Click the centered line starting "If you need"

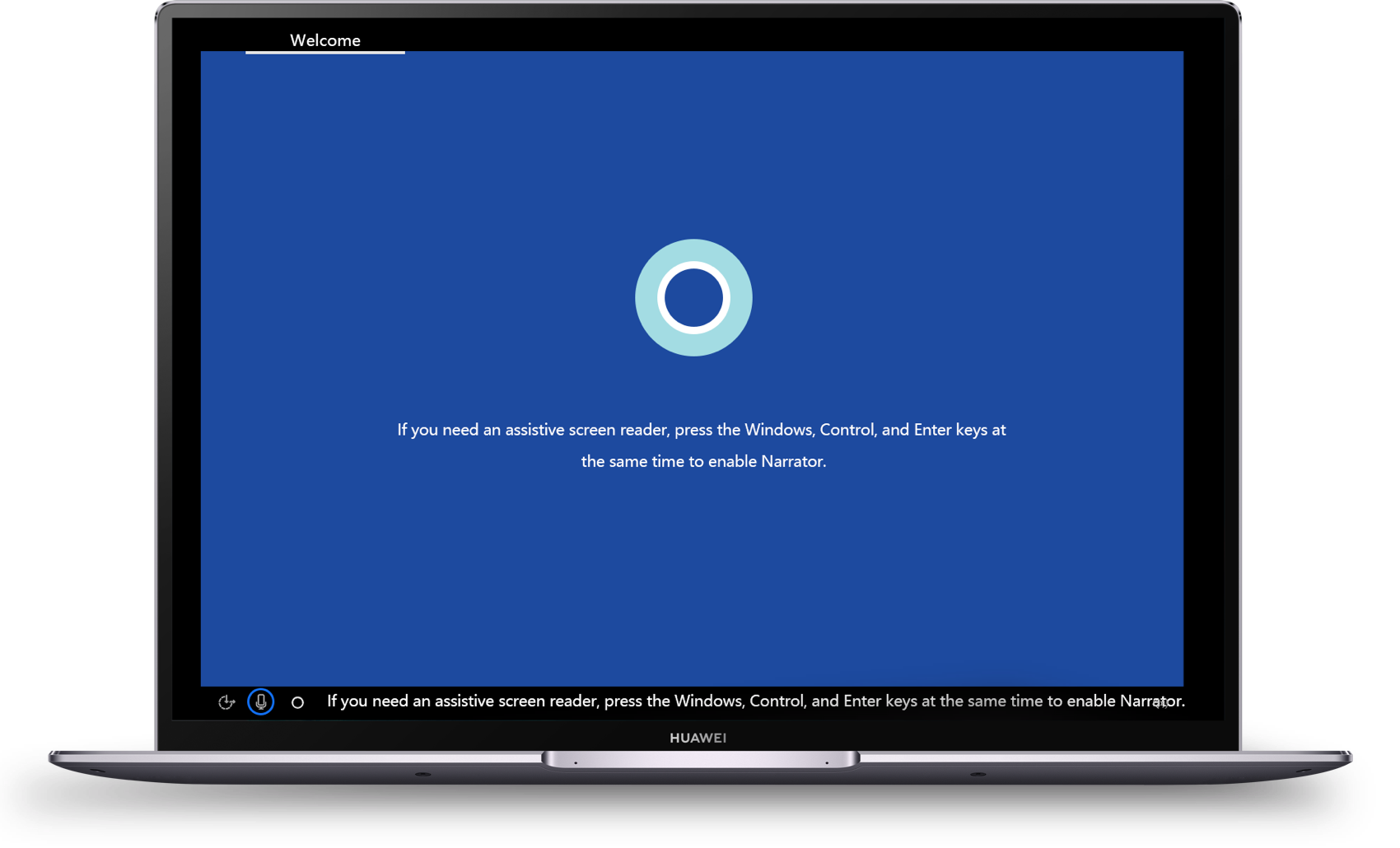[702, 430]
